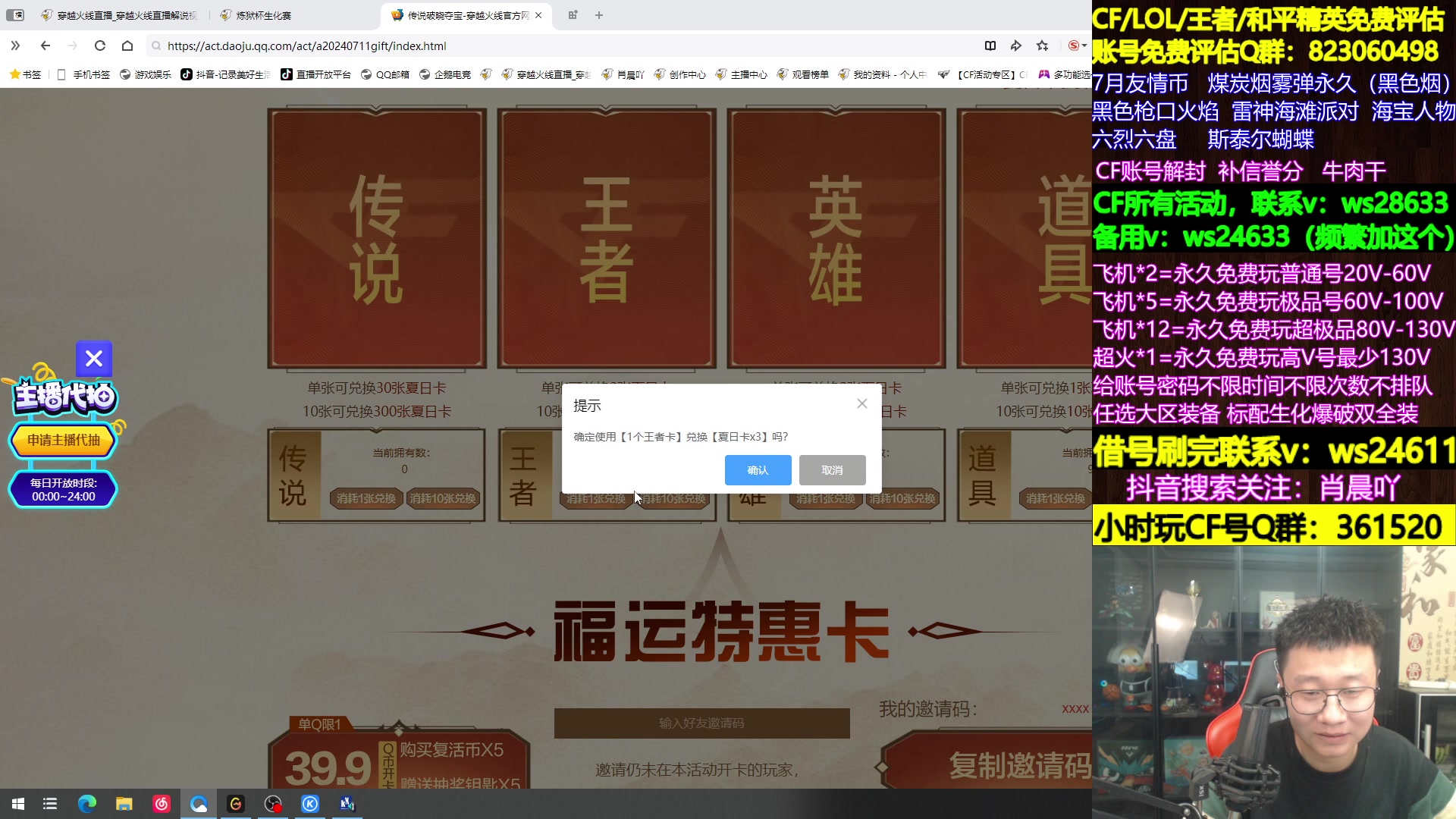This screenshot has width=1456, height=819.
Task: Open the 书签 bookmarks star folder
Action: [25, 74]
